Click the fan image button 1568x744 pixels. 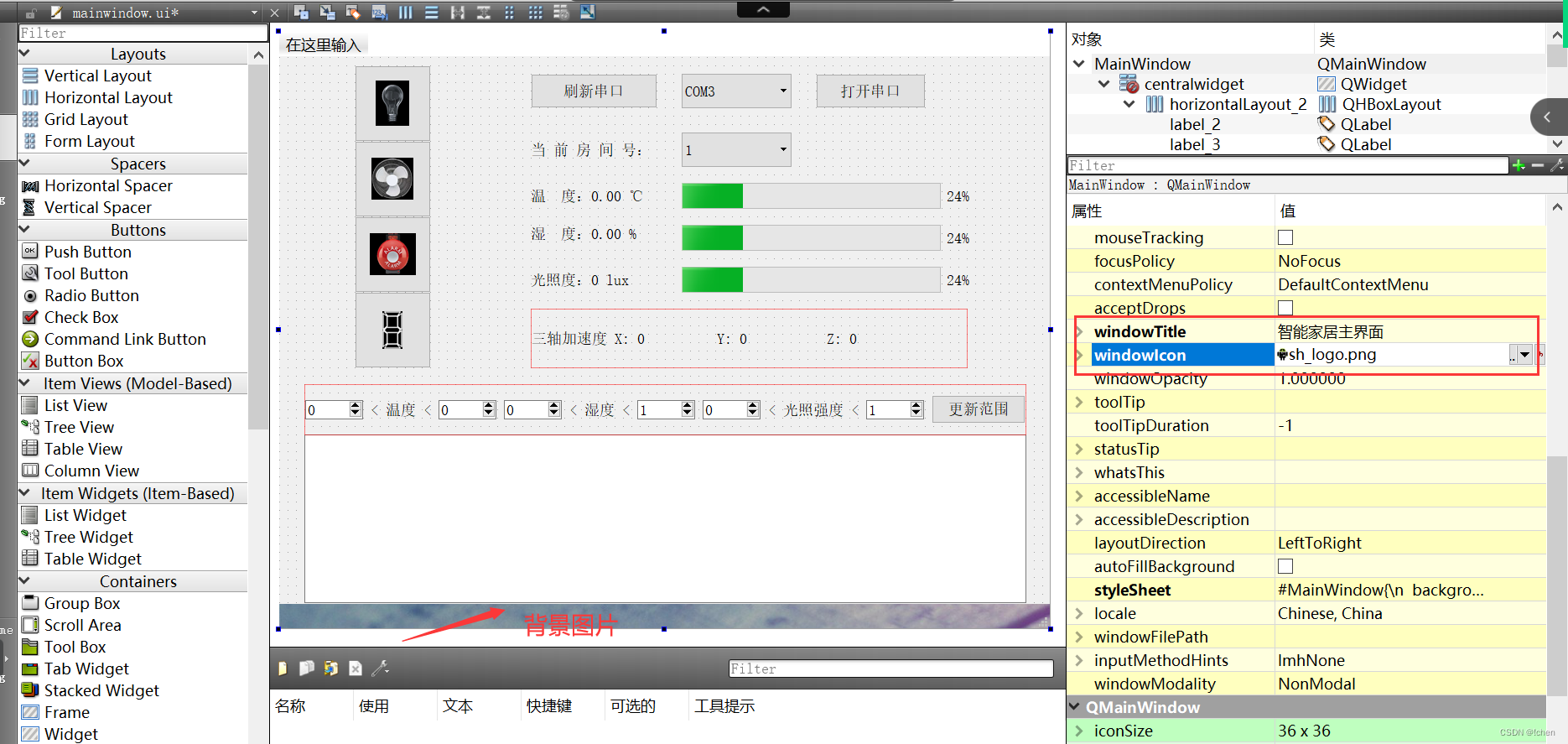coord(392,179)
